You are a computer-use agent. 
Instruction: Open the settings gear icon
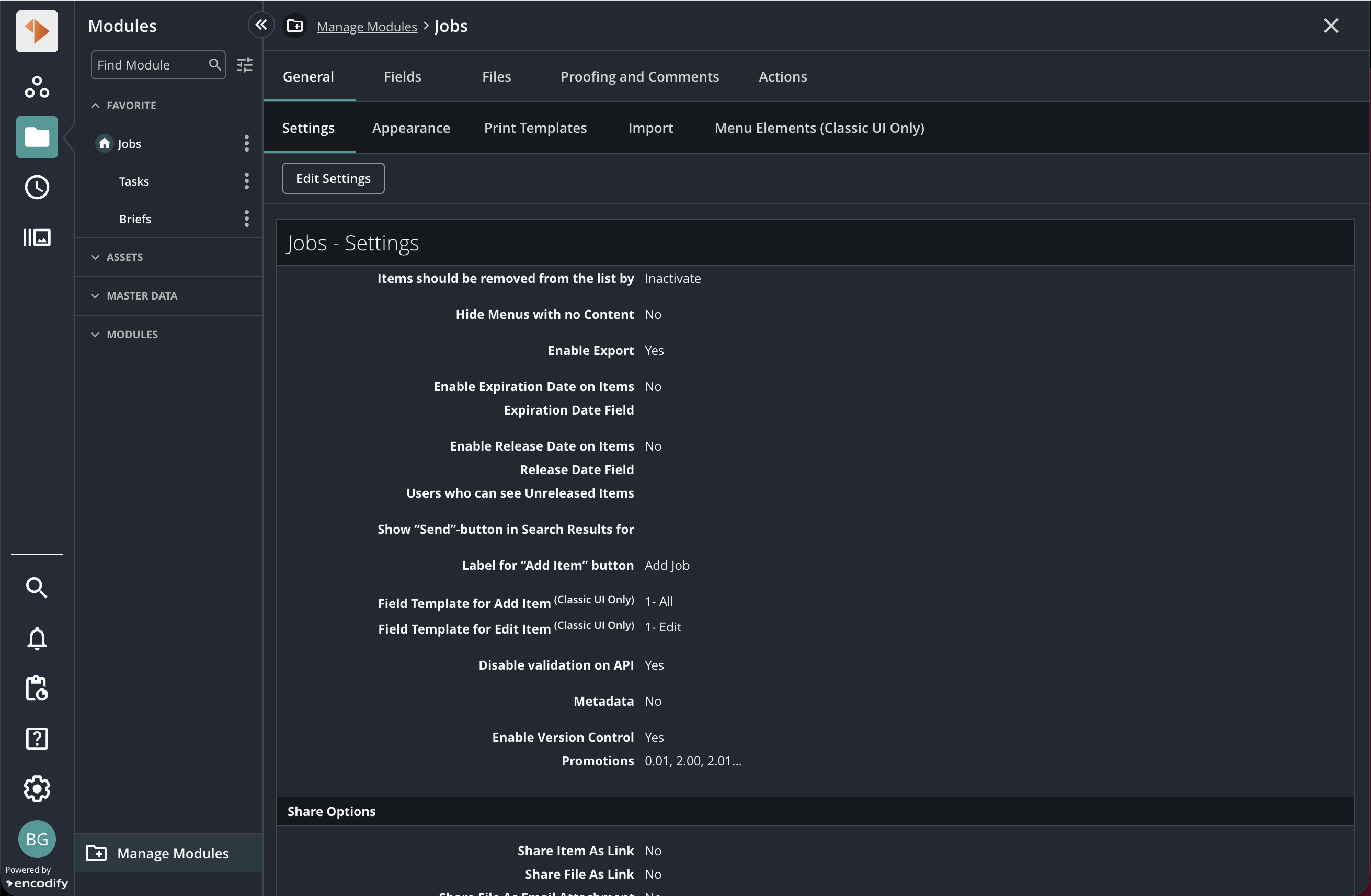pyautogui.click(x=37, y=789)
